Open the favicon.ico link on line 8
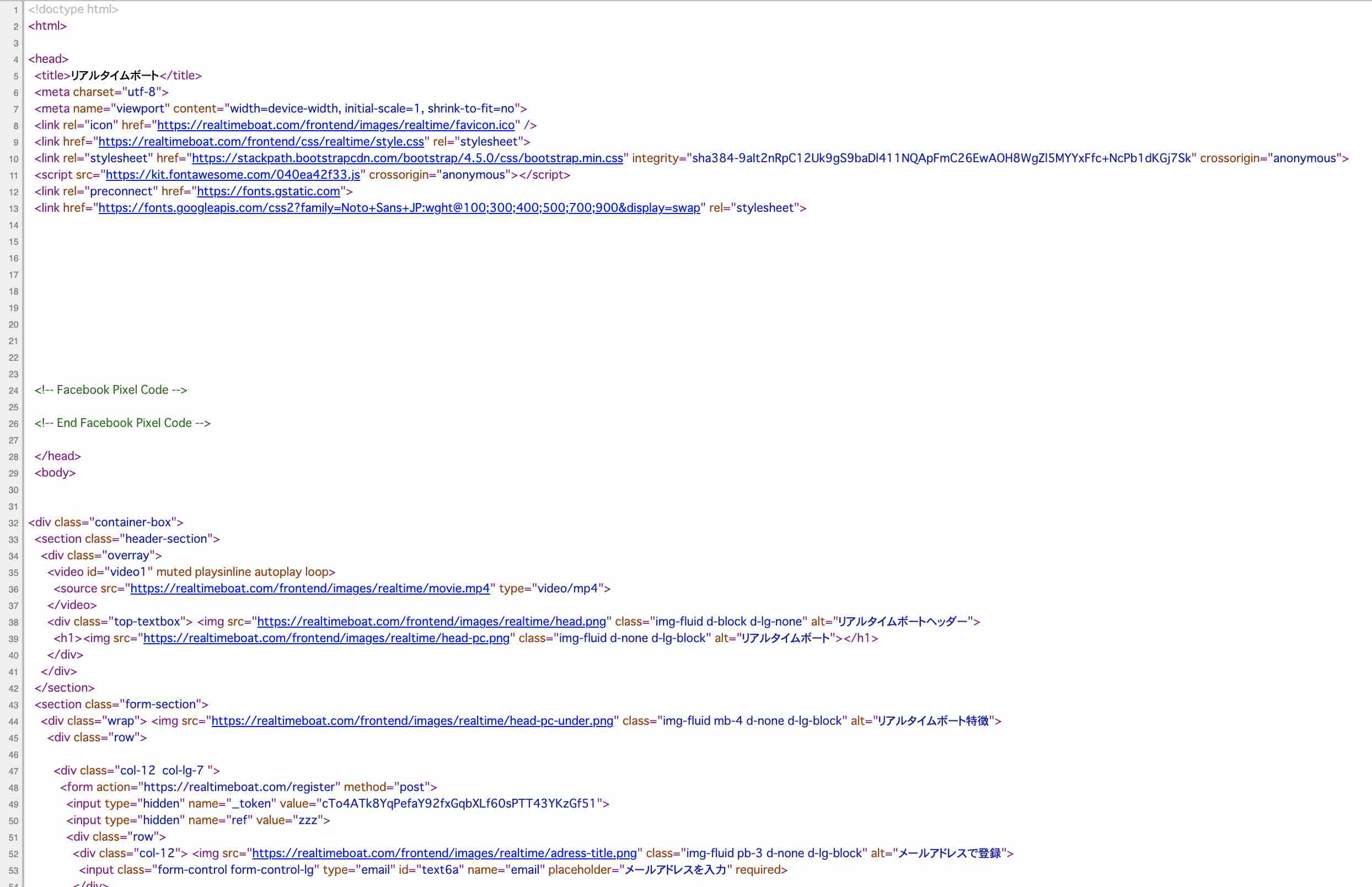Viewport: 1372px width, 887px height. click(336, 125)
